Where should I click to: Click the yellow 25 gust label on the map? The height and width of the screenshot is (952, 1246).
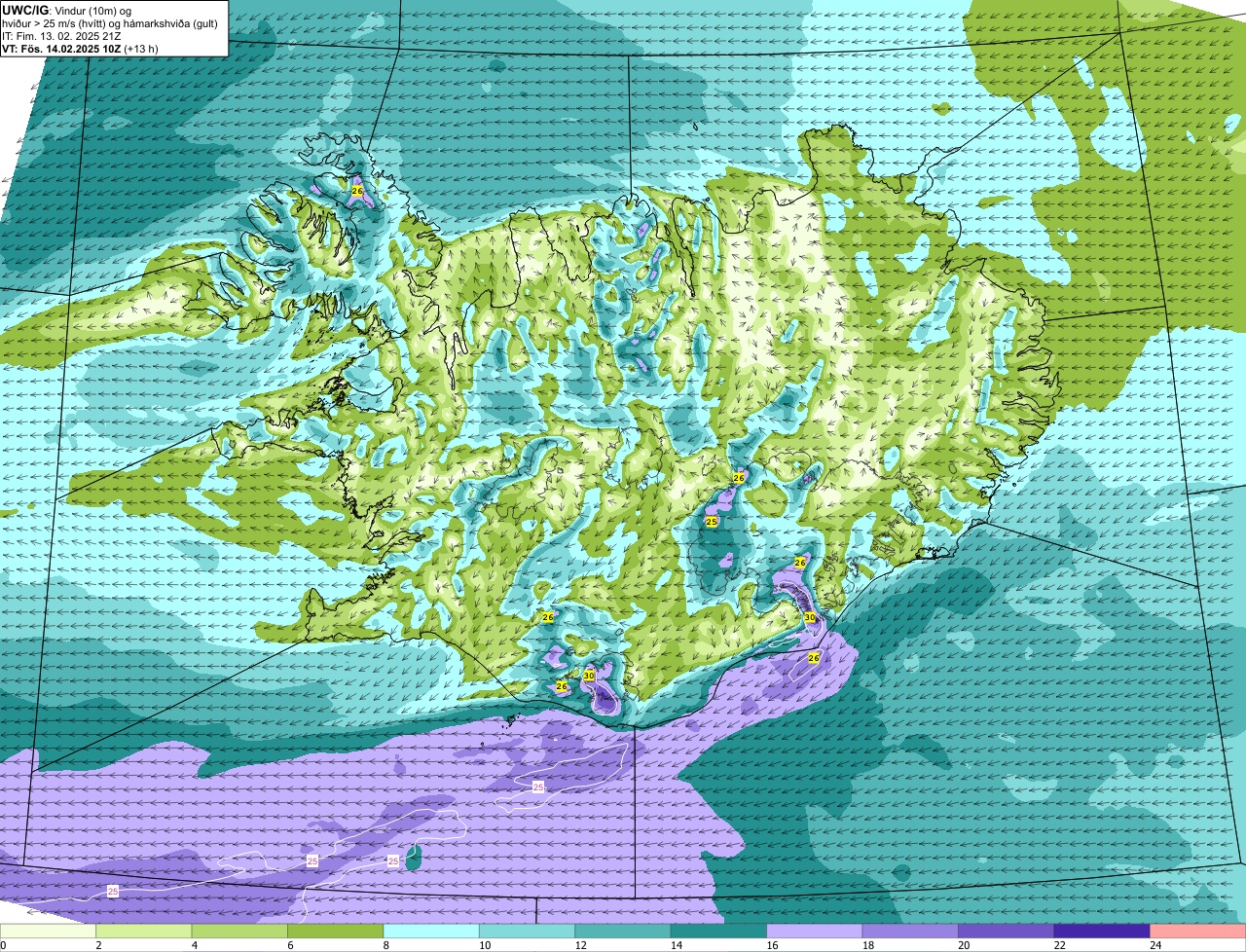coord(712,522)
